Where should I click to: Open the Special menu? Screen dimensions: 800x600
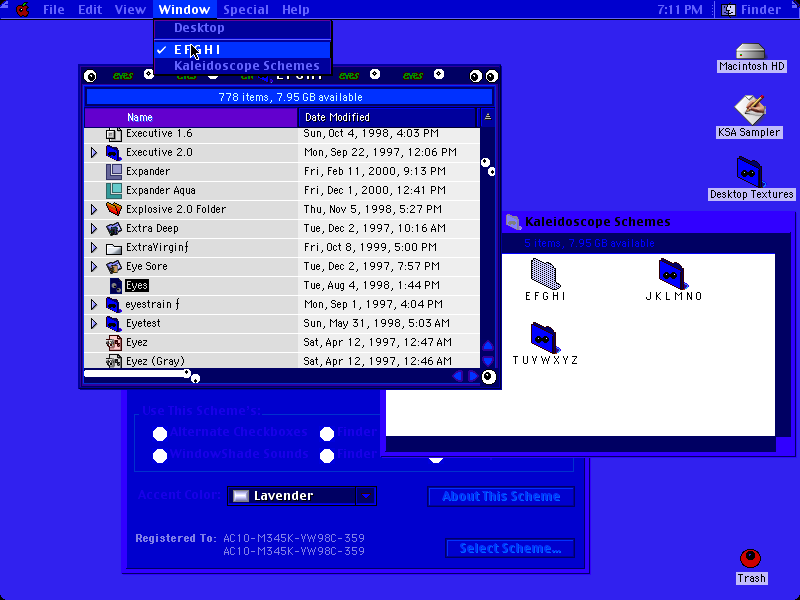coord(246,10)
